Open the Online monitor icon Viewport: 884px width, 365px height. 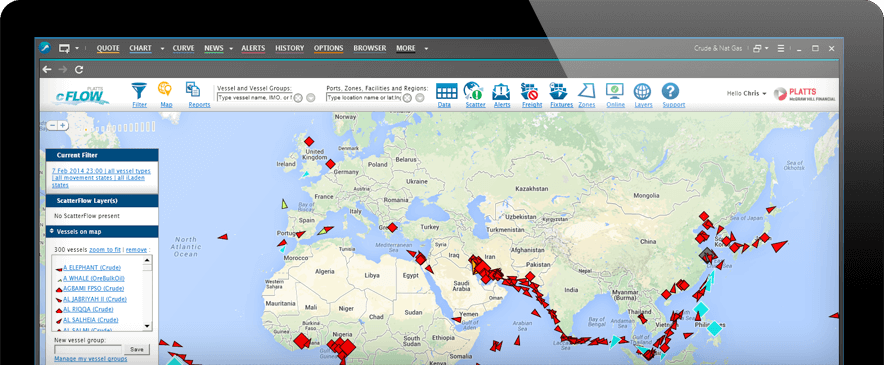[615, 91]
